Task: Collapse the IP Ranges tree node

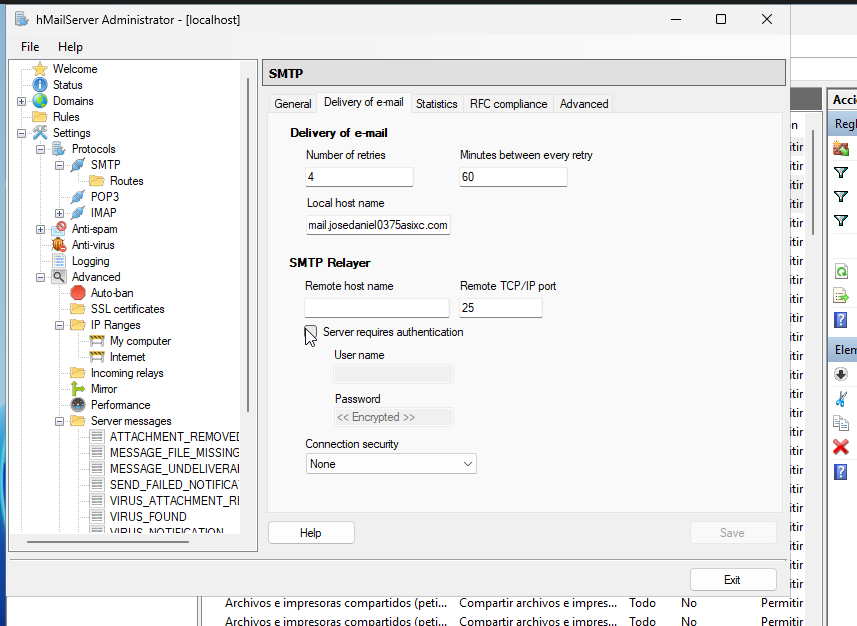Action: [60, 325]
